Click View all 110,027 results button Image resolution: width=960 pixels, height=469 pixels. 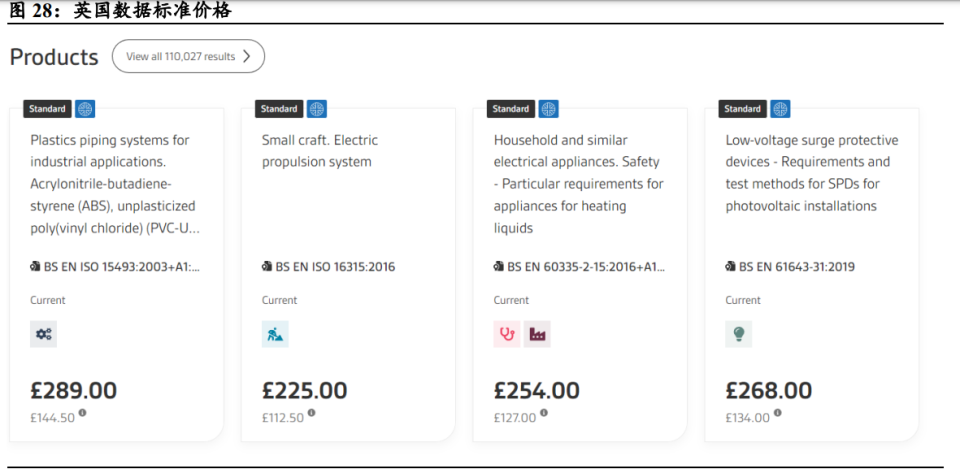click(188, 57)
